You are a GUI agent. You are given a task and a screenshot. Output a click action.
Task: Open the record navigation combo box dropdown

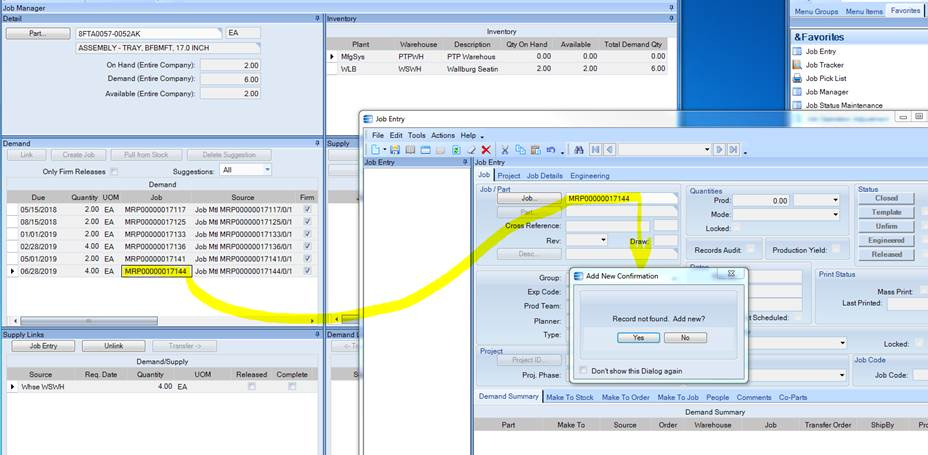pyautogui.click(x=707, y=150)
